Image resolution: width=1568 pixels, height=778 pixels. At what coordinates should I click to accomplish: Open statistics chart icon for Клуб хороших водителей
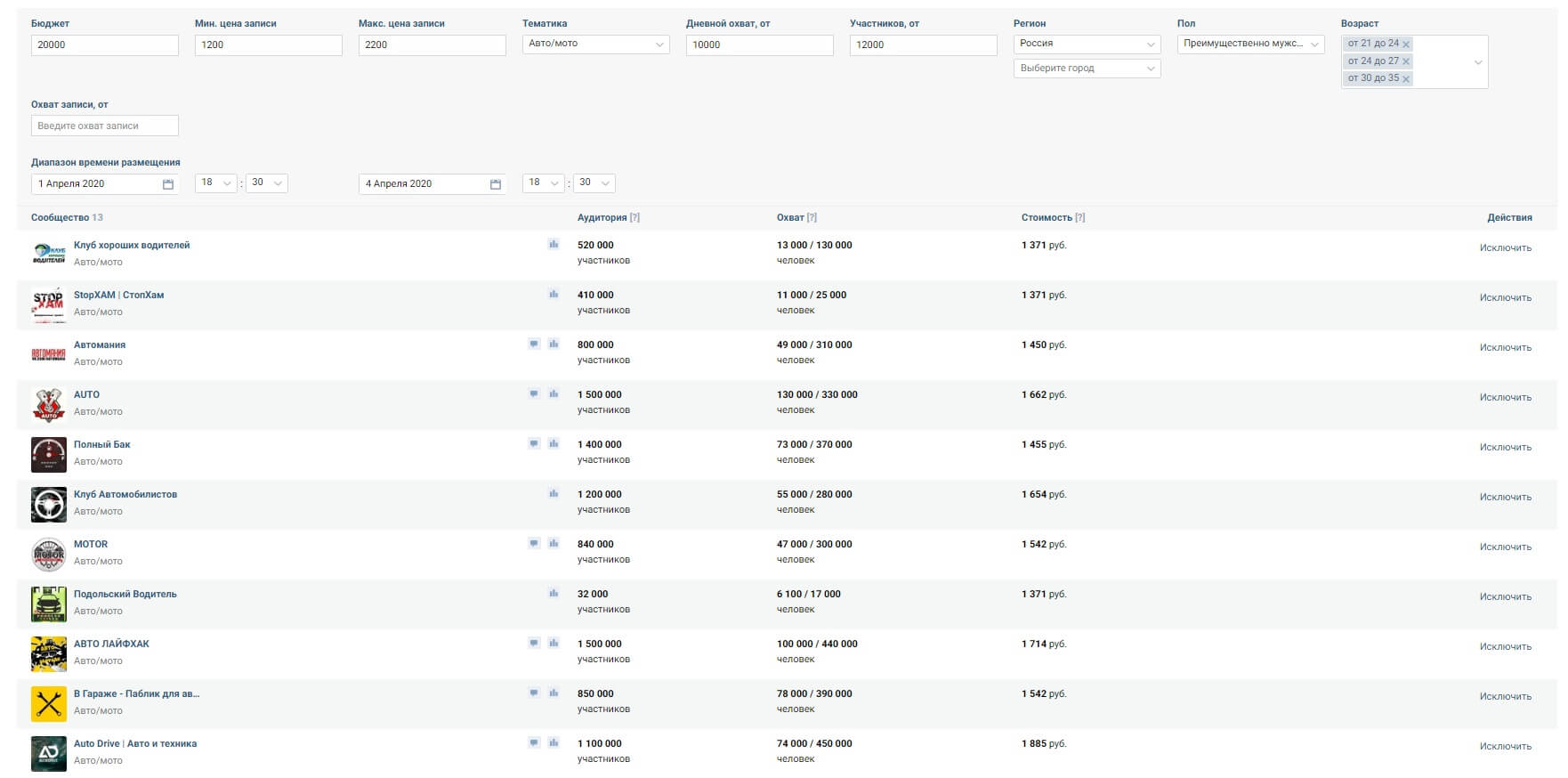coord(554,244)
